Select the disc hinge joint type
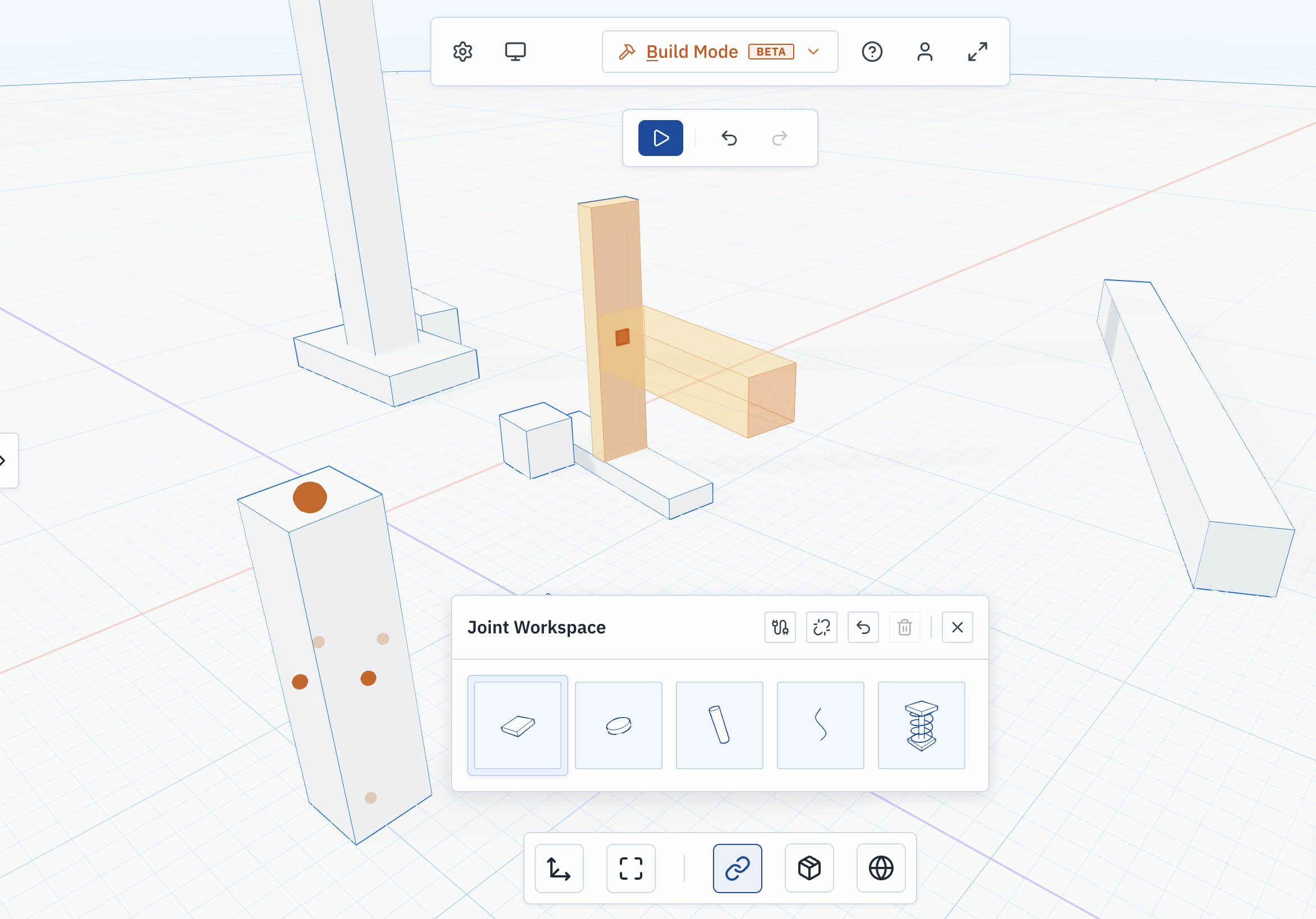 pos(618,725)
